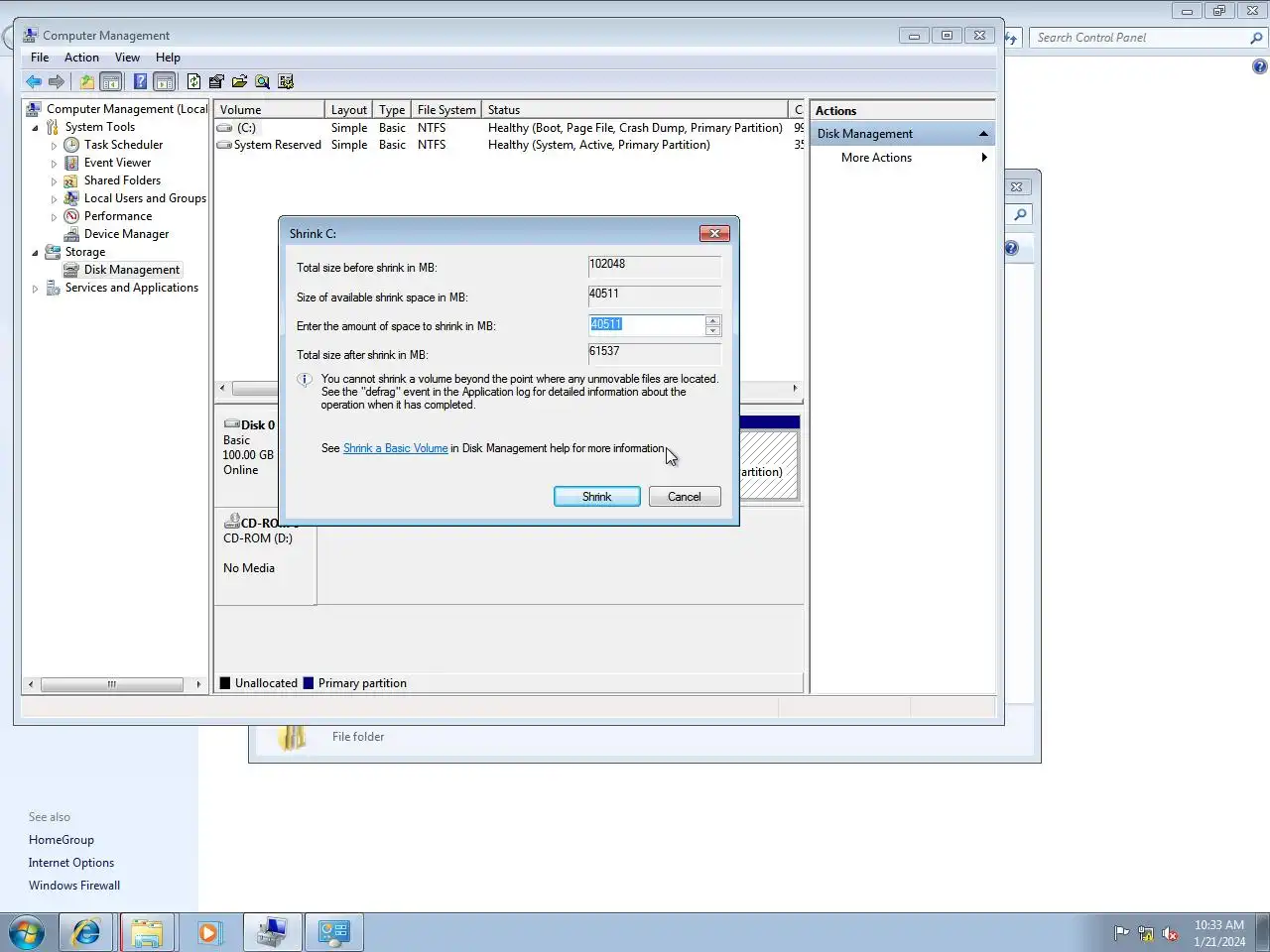
Task: Select Disk Management under Storage
Action: (x=132, y=270)
